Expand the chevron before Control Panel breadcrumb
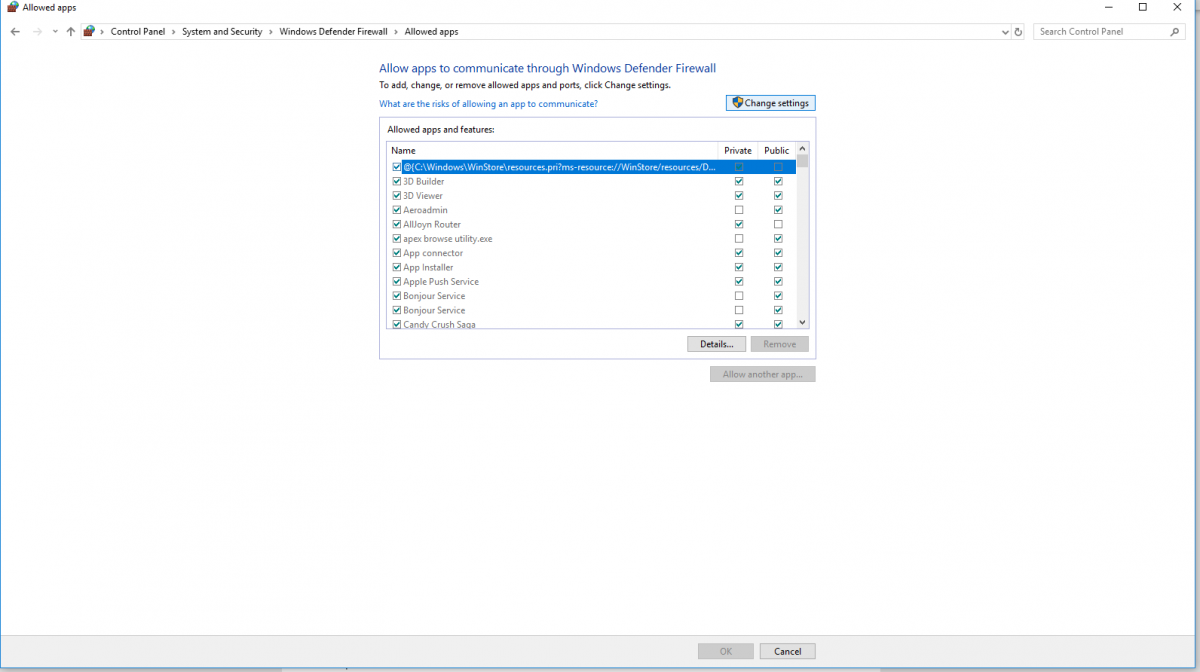 click(103, 32)
